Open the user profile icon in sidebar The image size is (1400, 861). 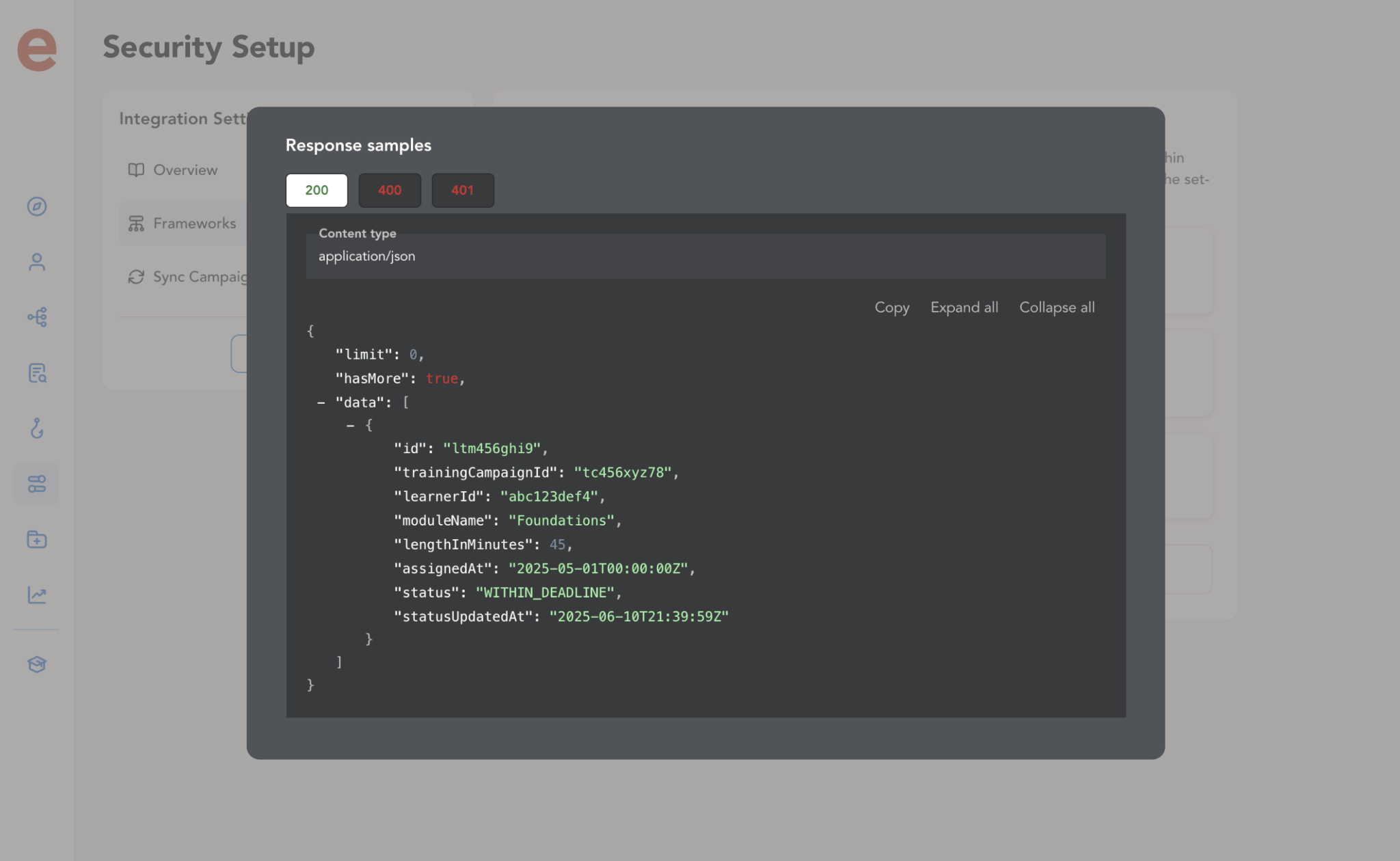[37, 262]
